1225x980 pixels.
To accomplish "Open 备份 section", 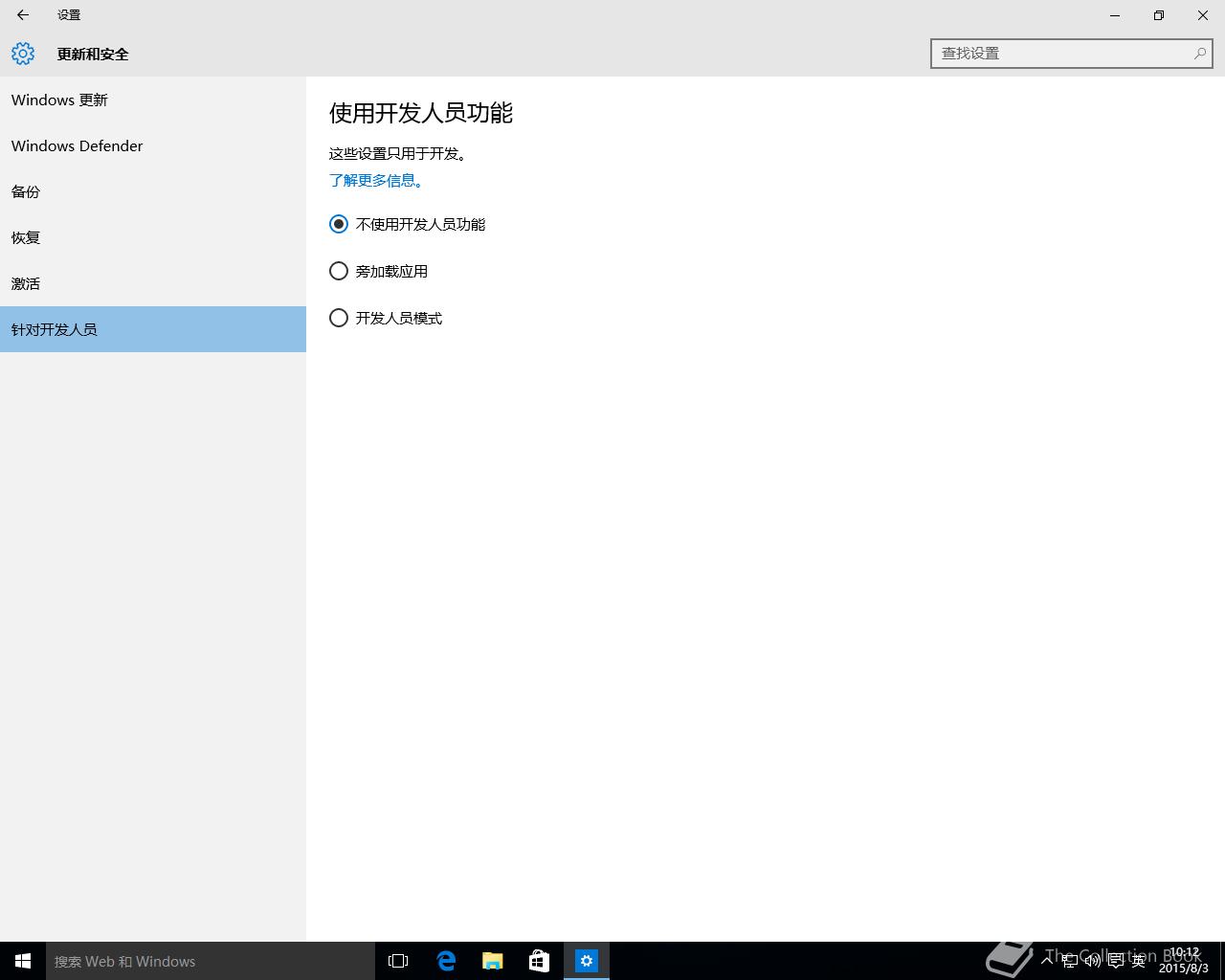I will 153,191.
